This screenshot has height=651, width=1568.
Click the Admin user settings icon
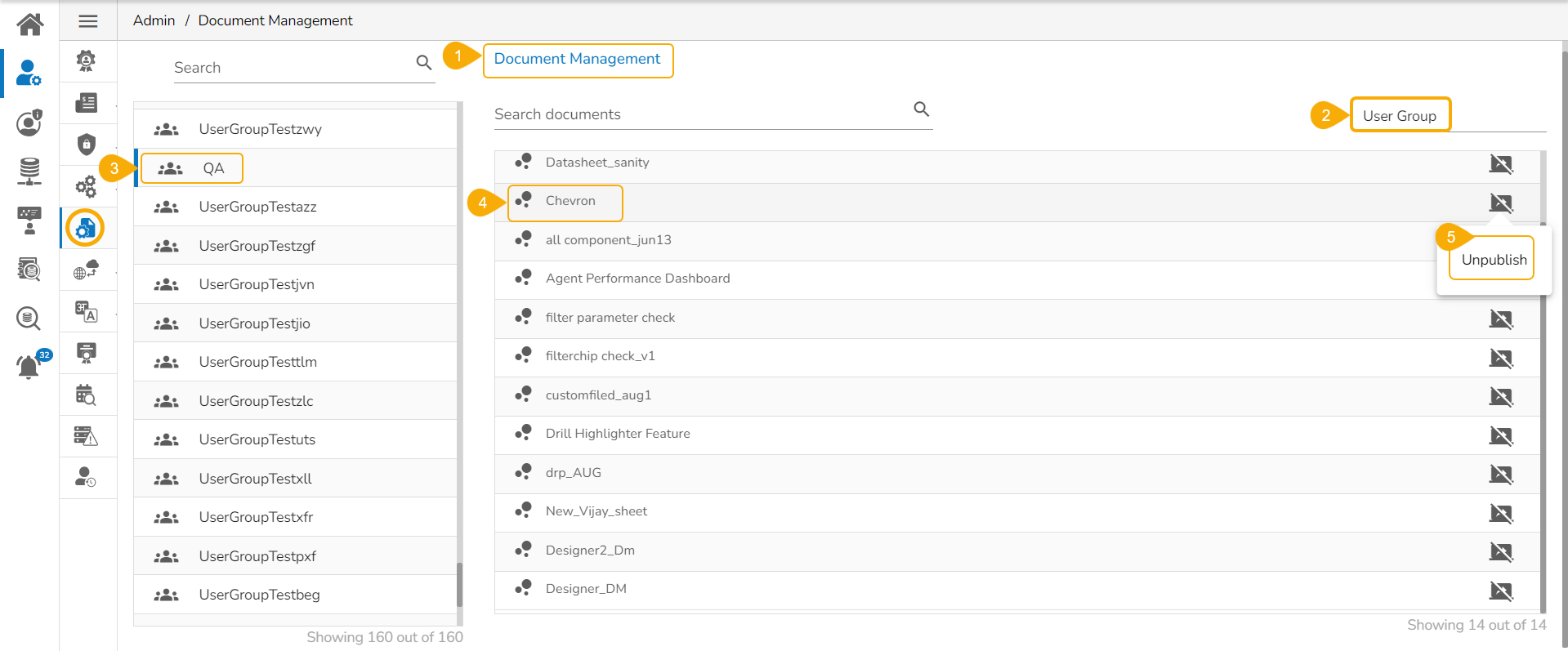29,73
